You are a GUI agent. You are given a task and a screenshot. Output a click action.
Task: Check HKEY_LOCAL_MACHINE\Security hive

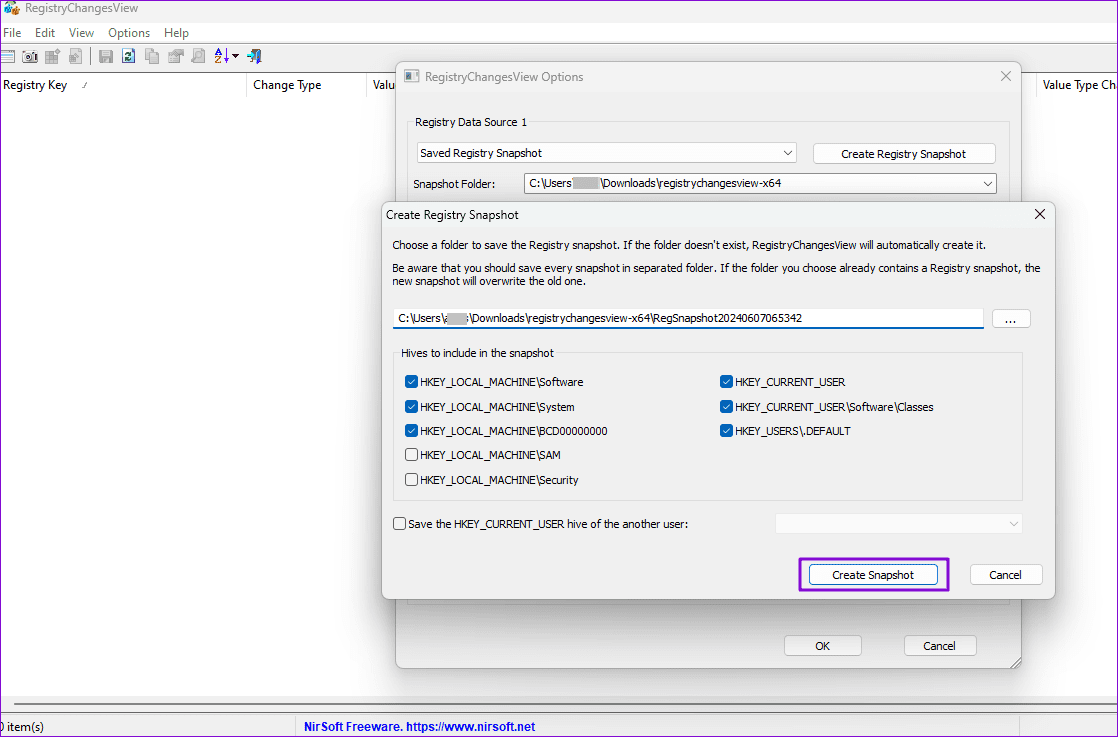pos(411,480)
